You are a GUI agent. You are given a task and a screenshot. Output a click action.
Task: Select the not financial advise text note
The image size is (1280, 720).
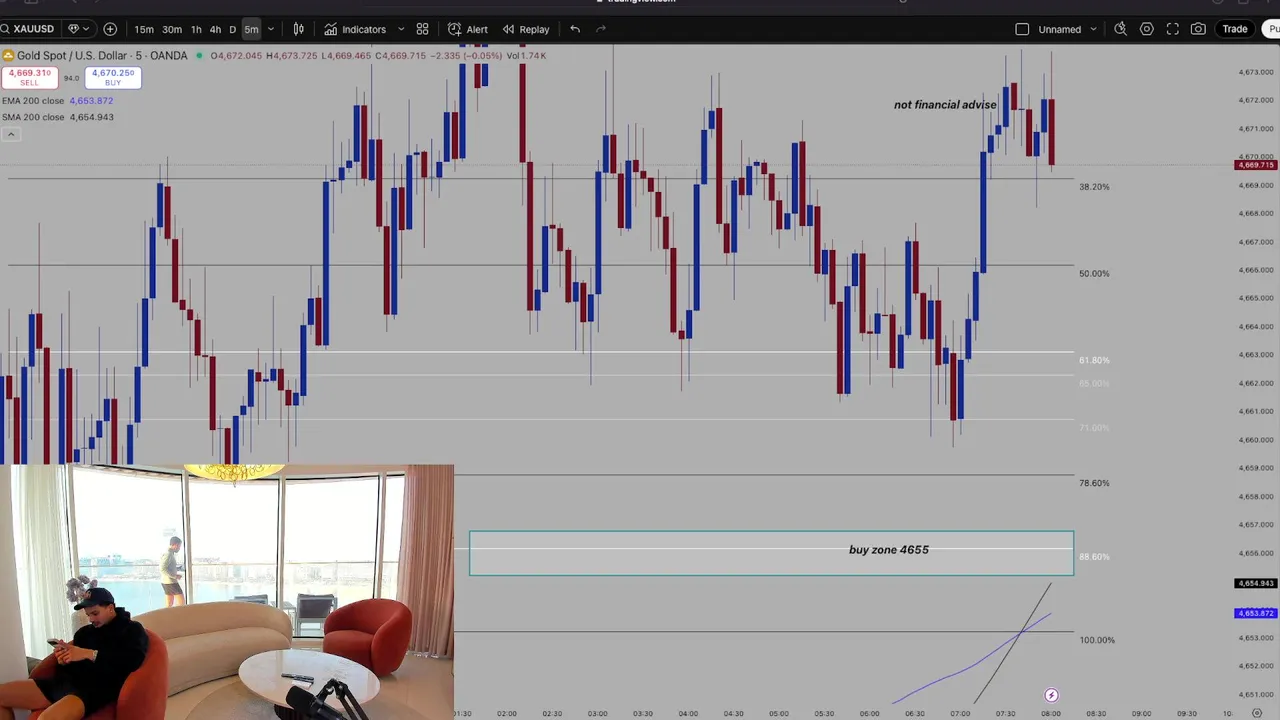click(x=945, y=105)
